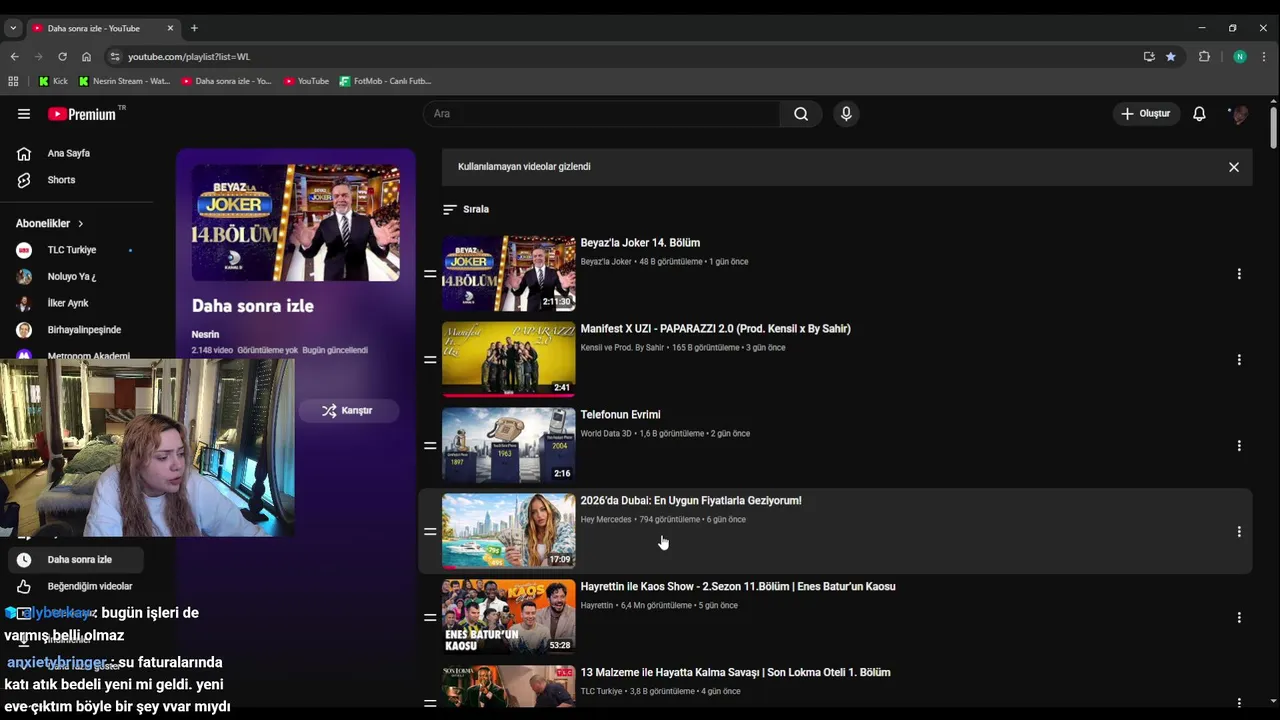This screenshot has width=1280, height=720.
Task: Click playlist owner name Nesrin
Action: pos(205,335)
